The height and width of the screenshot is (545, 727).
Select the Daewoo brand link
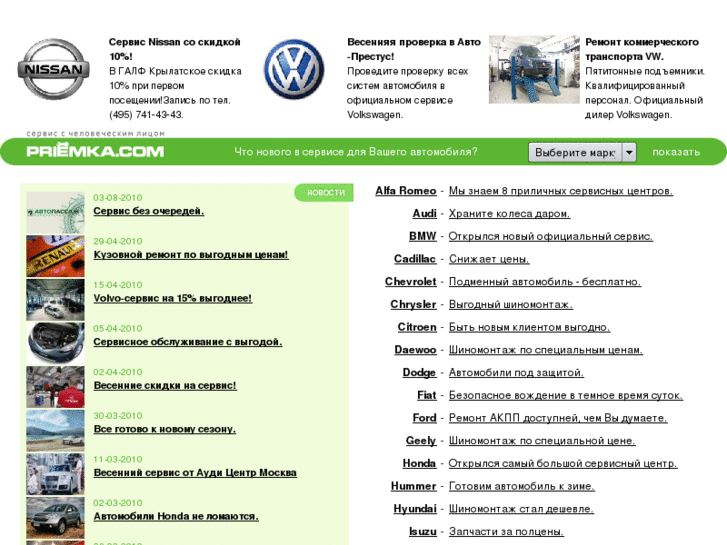pyautogui.click(x=415, y=350)
